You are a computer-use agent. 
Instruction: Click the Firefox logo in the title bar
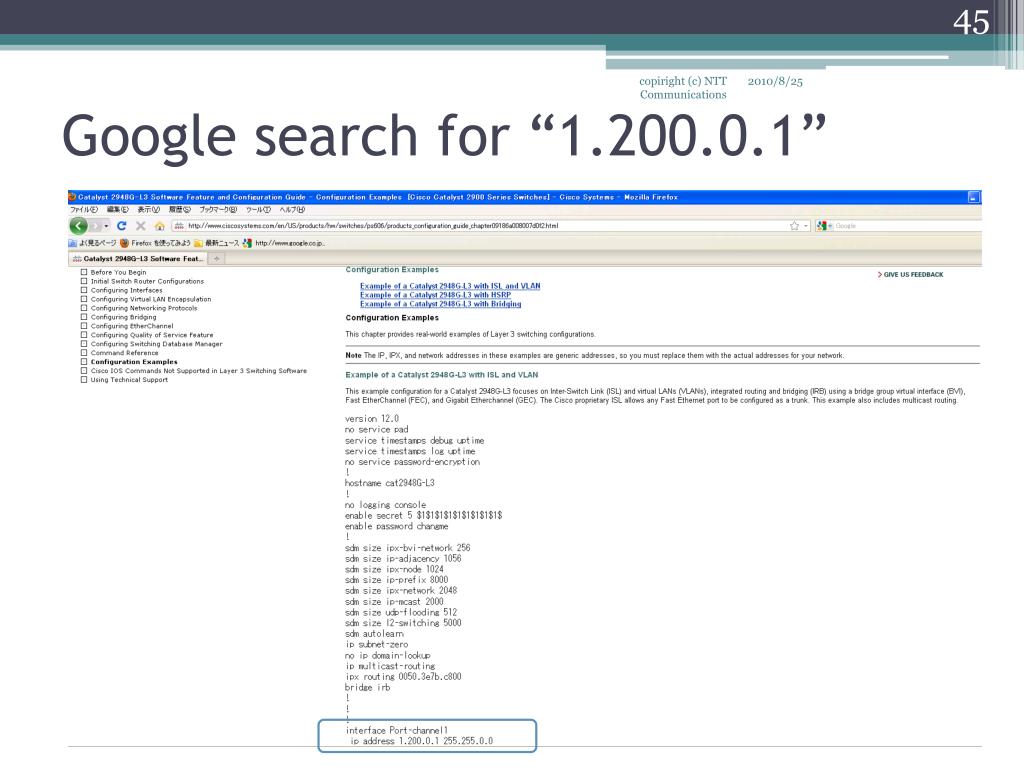point(72,197)
